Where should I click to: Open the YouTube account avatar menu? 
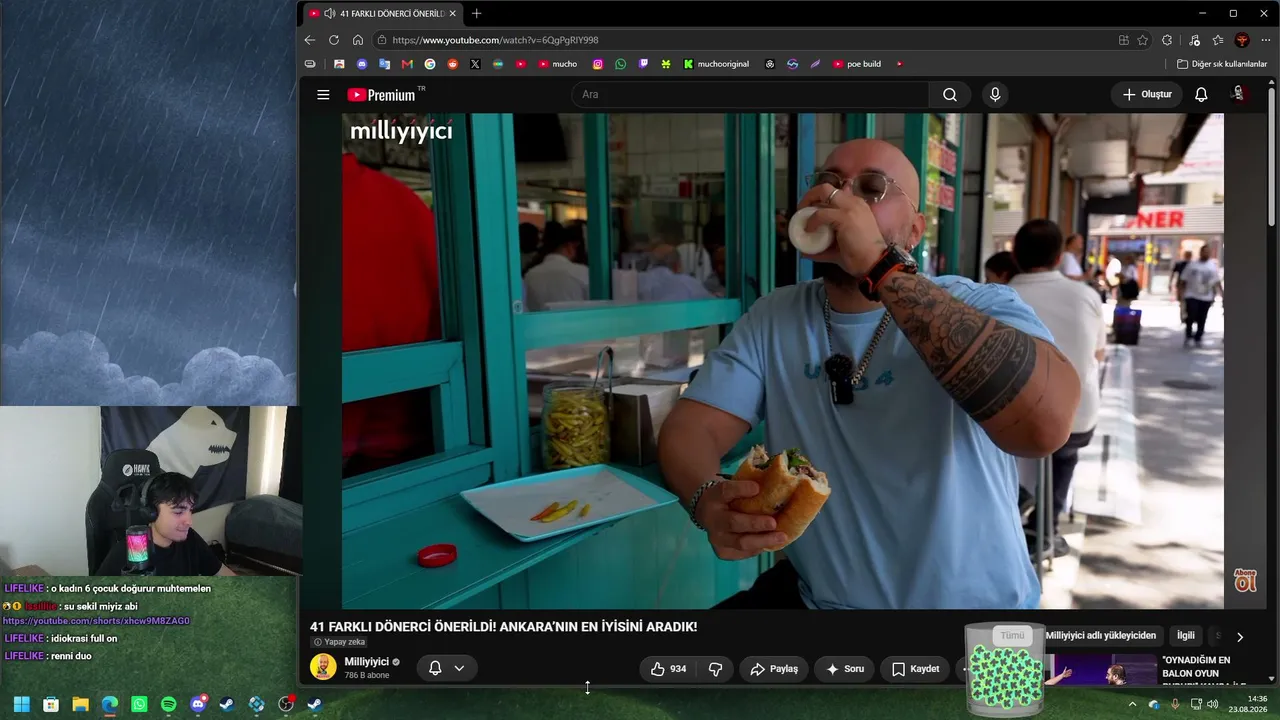pos(1238,94)
